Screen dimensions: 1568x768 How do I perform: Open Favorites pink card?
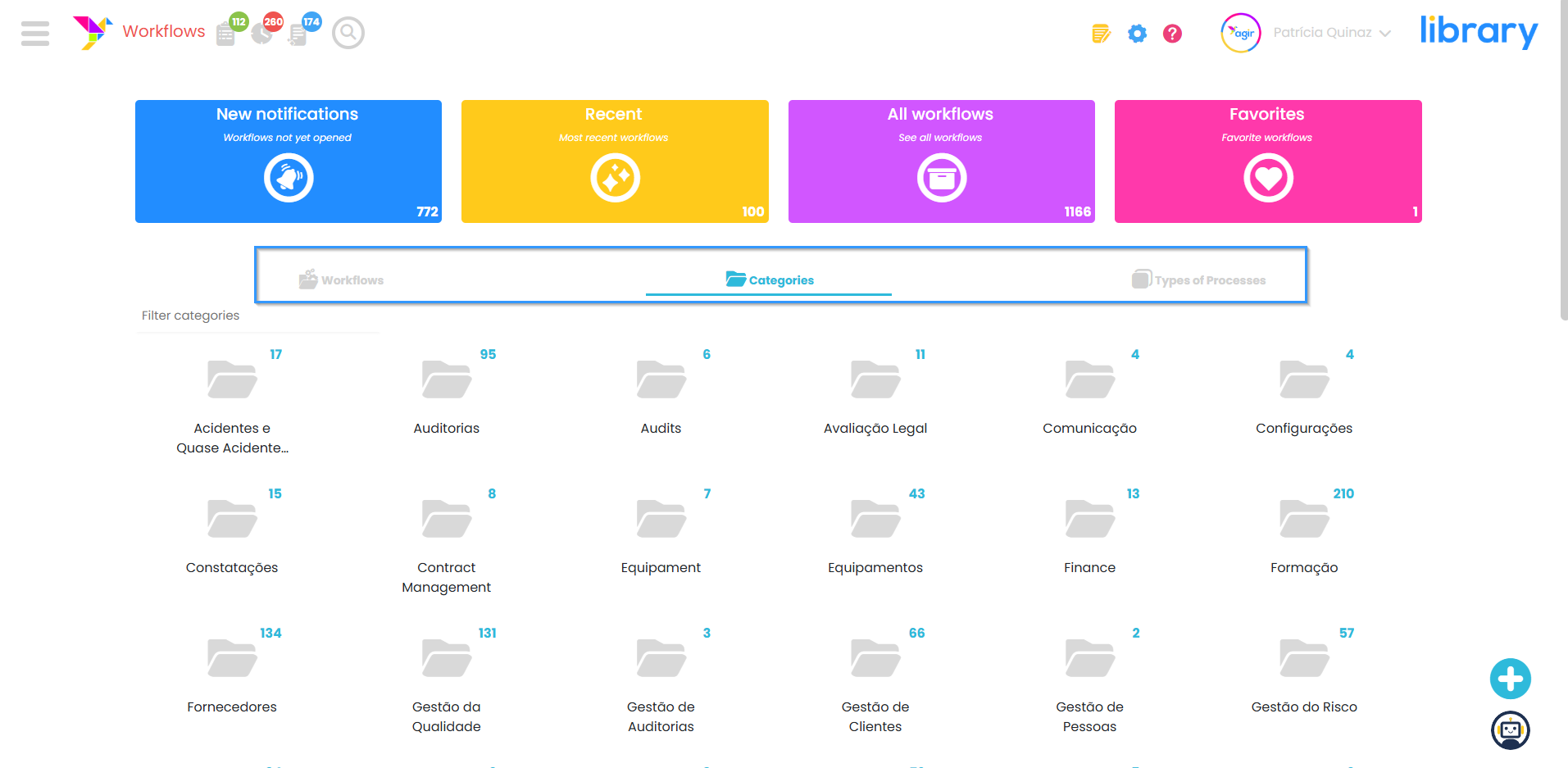click(x=1268, y=161)
